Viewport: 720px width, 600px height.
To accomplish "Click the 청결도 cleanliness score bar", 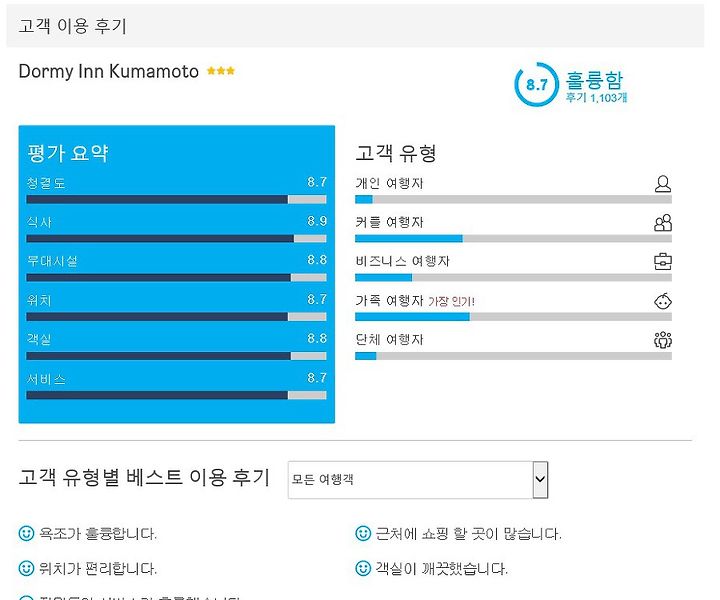I will coord(176,199).
